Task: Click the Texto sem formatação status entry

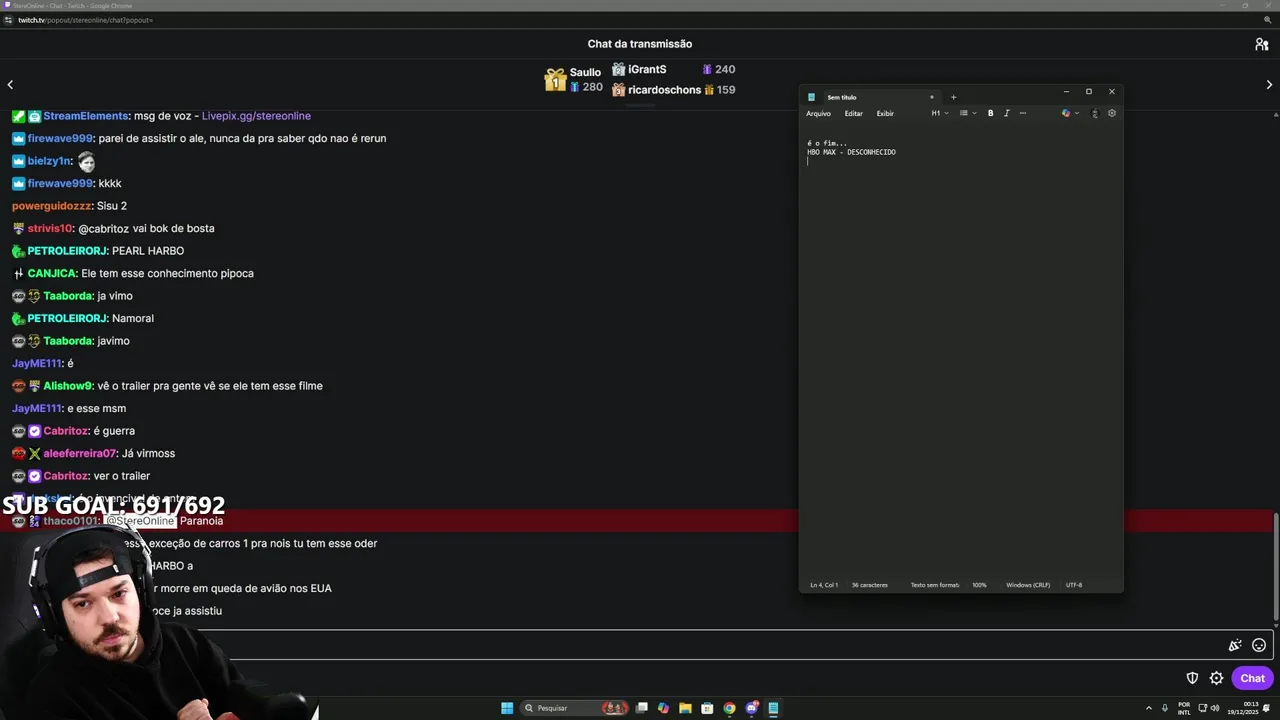Action: (934, 585)
